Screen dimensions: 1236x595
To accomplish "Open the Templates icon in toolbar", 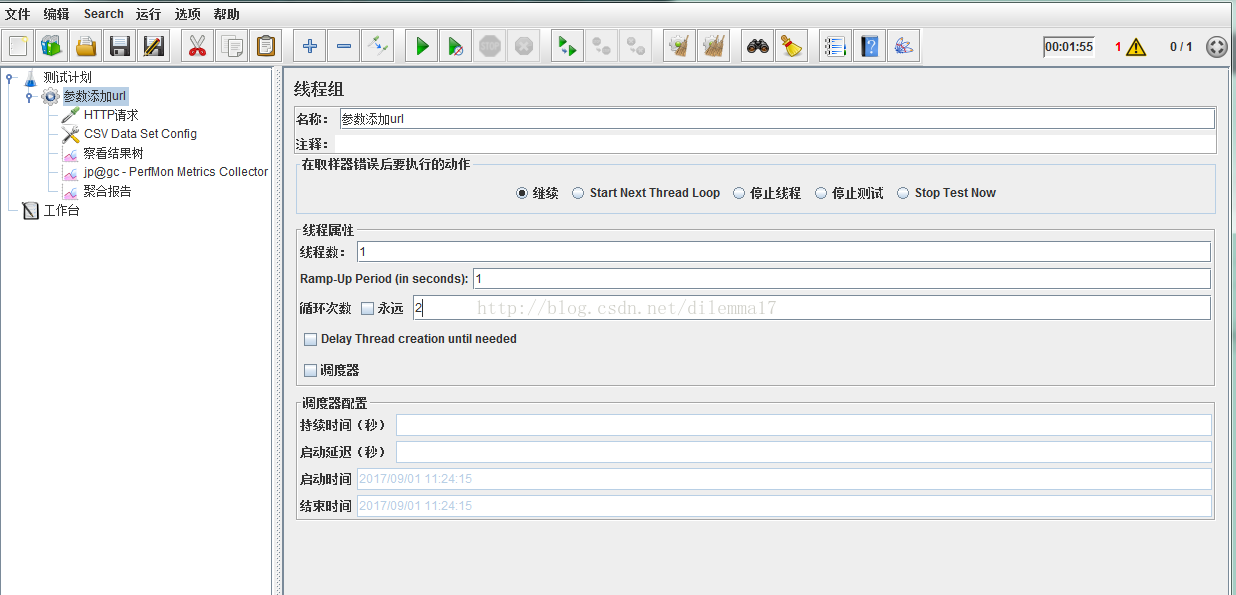I will coord(52,46).
